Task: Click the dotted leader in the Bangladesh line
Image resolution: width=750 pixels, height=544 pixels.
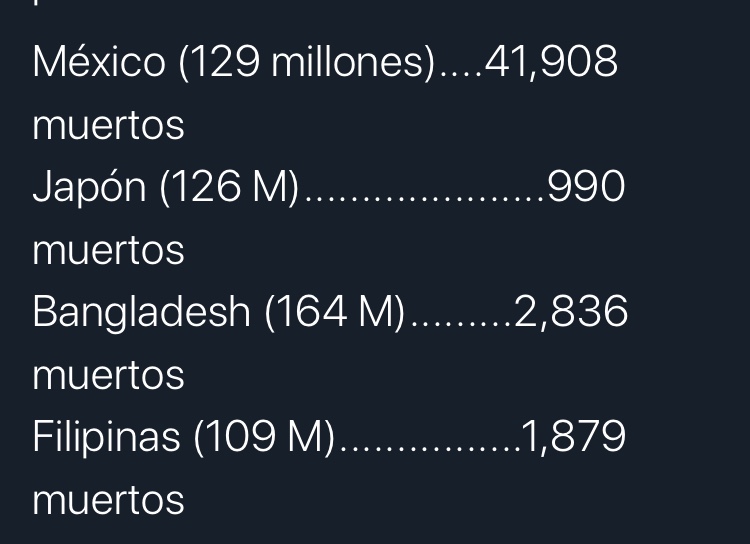Action: tap(462, 323)
